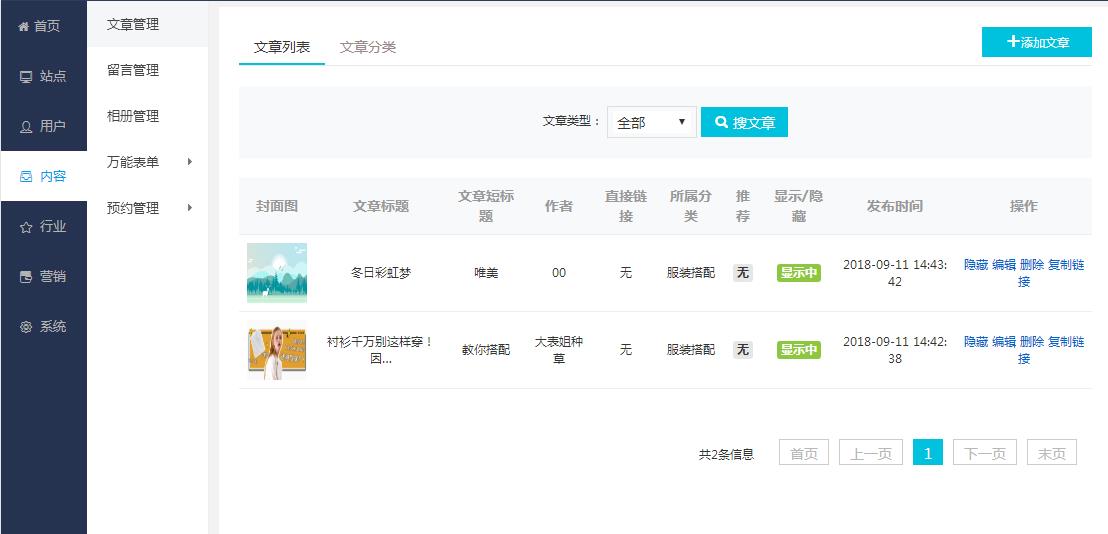Open 相册管理 in the submenu
The image size is (1108, 534).
133,117
